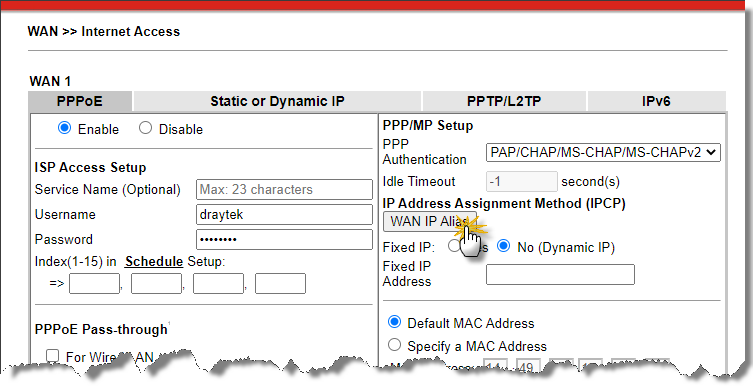Focus the Username field containing draytek
Image resolution: width=753 pixels, height=386 pixels.
click(x=284, y=214)
